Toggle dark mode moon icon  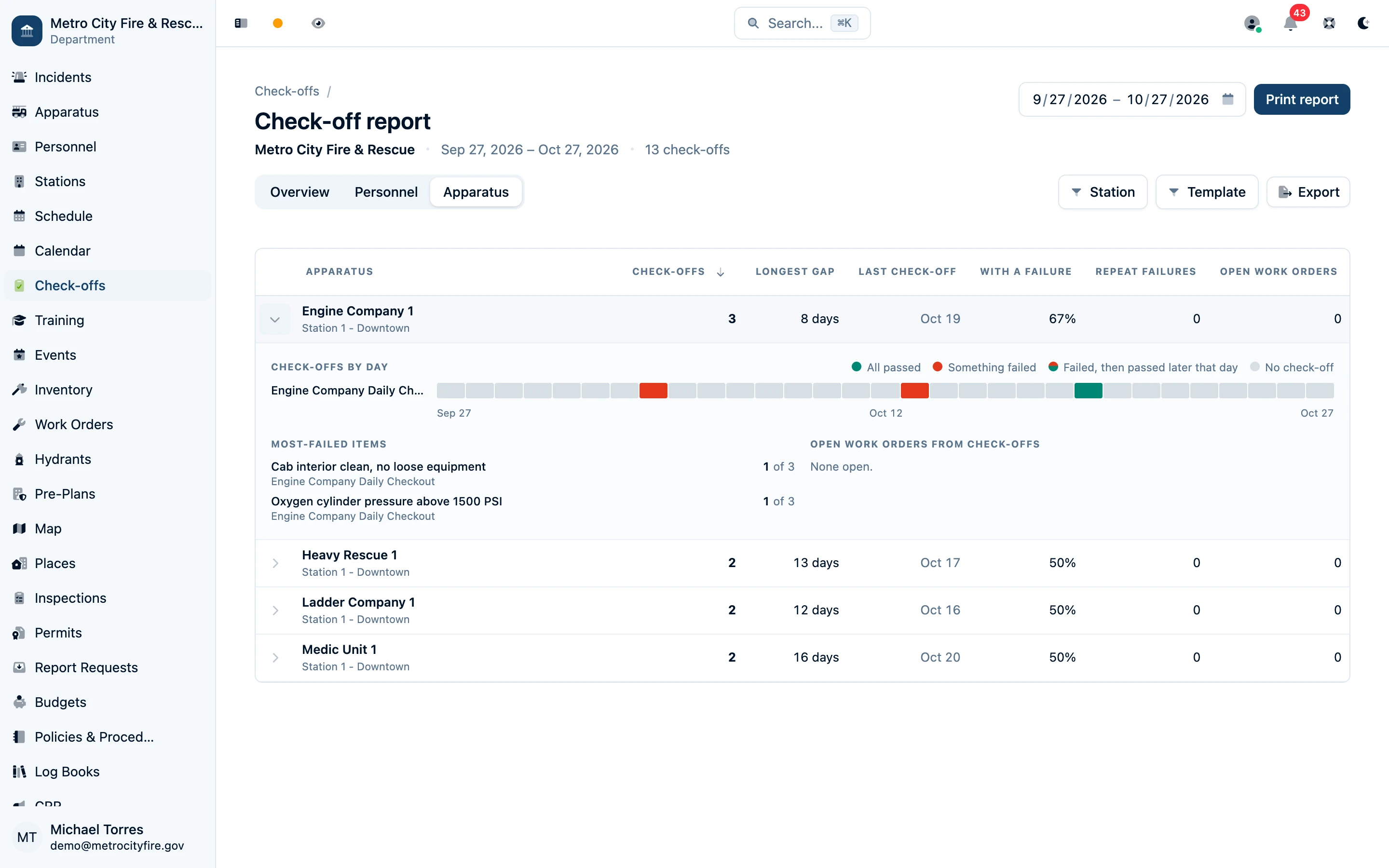[1363, 23]
